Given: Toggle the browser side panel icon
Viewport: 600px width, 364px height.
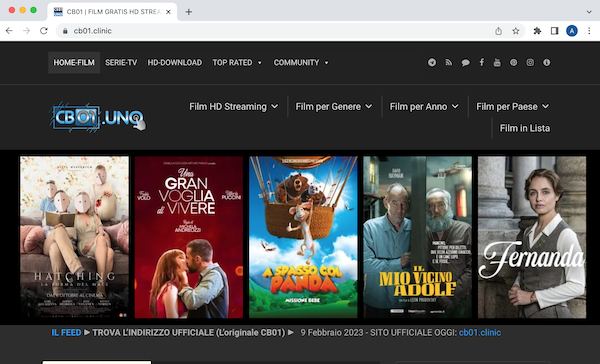Looking at the screenshot, I should point(554,31).
